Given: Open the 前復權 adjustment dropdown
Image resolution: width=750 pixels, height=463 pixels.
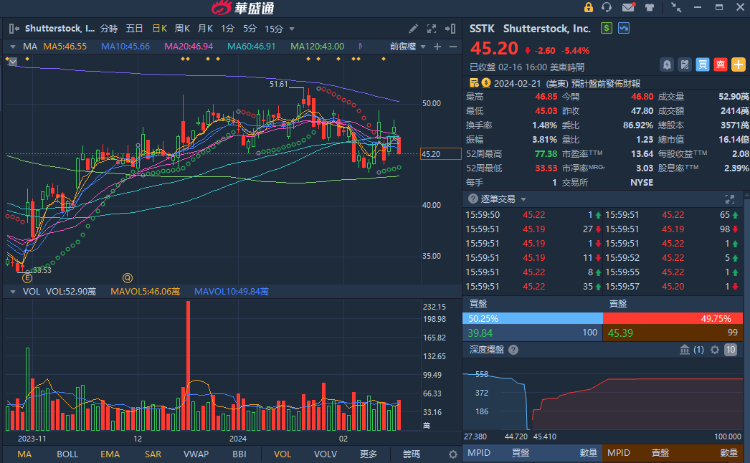Looking at the screenshot, I should coord(407,46).
